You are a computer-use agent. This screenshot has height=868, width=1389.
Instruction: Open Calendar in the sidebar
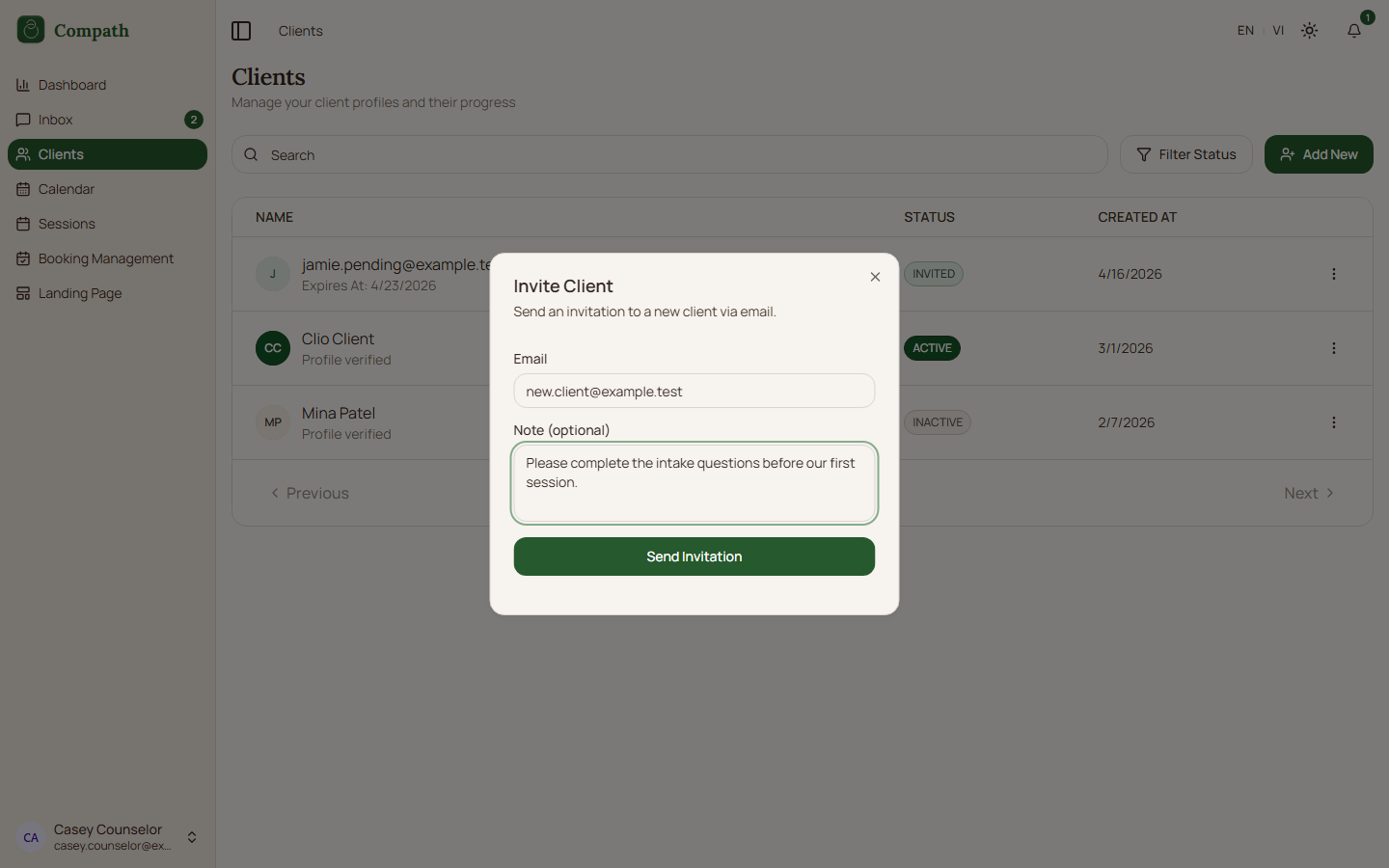[107, 189]
